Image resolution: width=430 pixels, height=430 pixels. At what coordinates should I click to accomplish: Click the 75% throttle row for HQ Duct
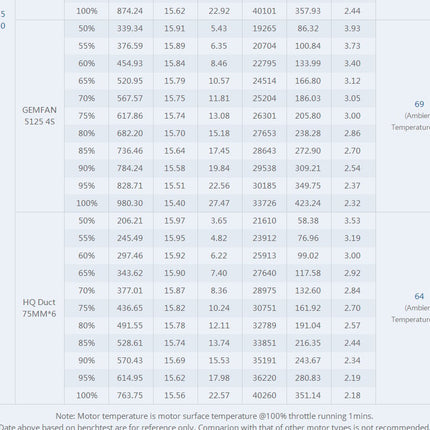point(220,308)
